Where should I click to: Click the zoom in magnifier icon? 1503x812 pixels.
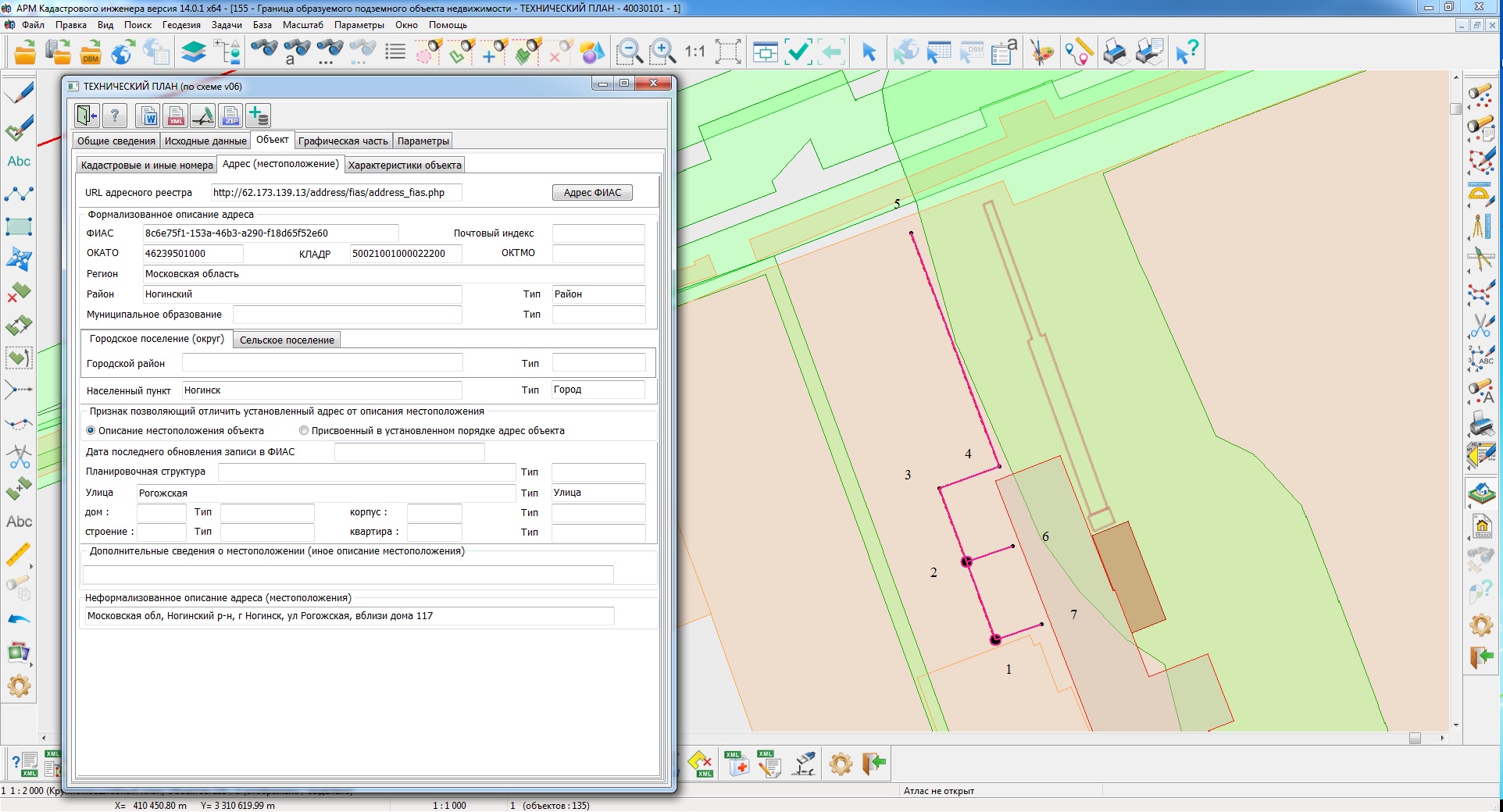(x=662, y=52)
